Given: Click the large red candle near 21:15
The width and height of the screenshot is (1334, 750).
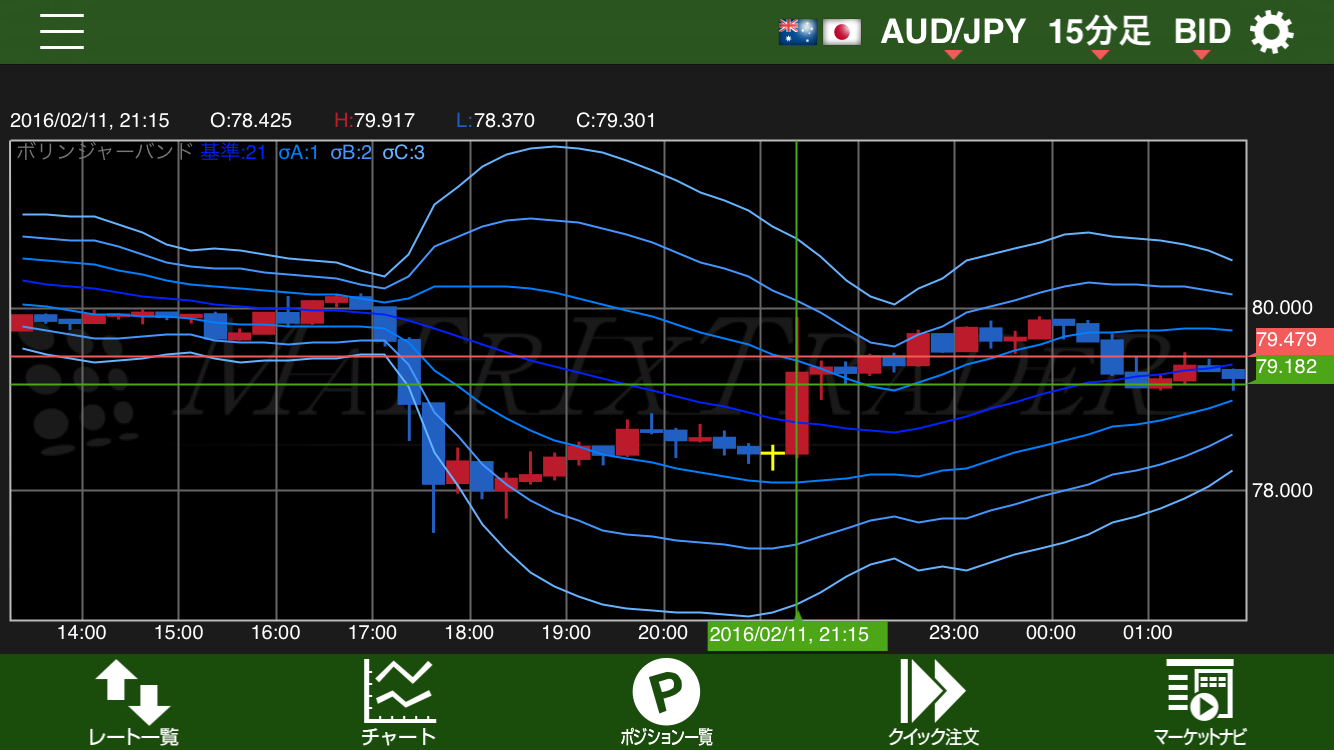Looking at the screenshot, I should [797, 412].
